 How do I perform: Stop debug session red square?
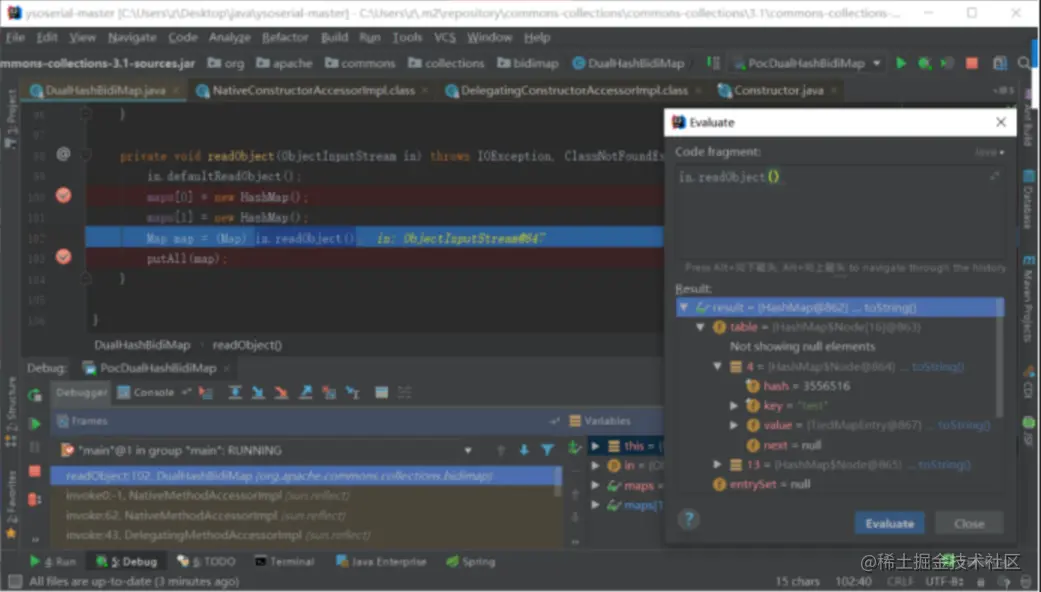[x=35, y=471]
